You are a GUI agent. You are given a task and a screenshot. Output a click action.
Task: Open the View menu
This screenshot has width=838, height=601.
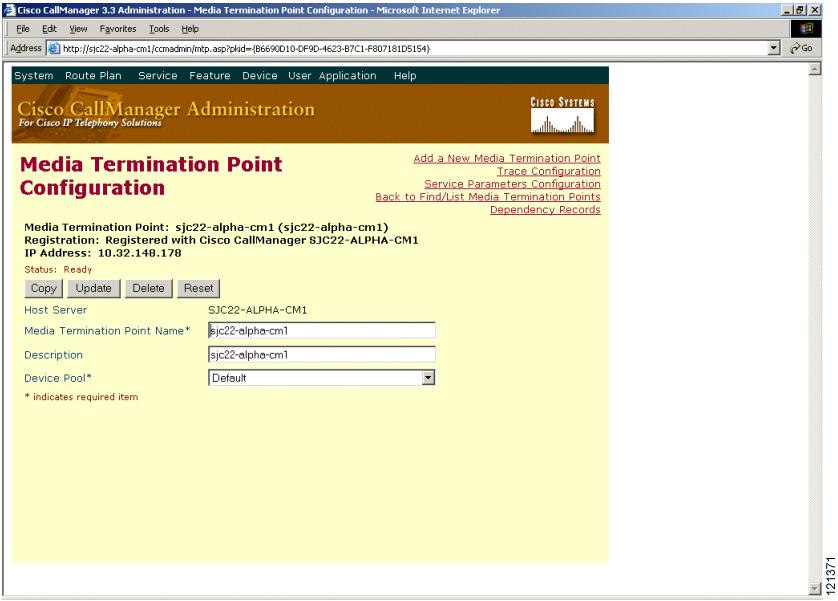coord(78,29)
